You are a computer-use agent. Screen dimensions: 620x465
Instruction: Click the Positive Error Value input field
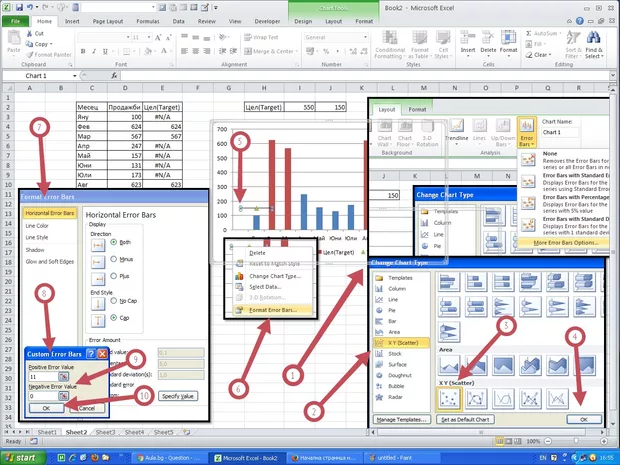point(43,376)
